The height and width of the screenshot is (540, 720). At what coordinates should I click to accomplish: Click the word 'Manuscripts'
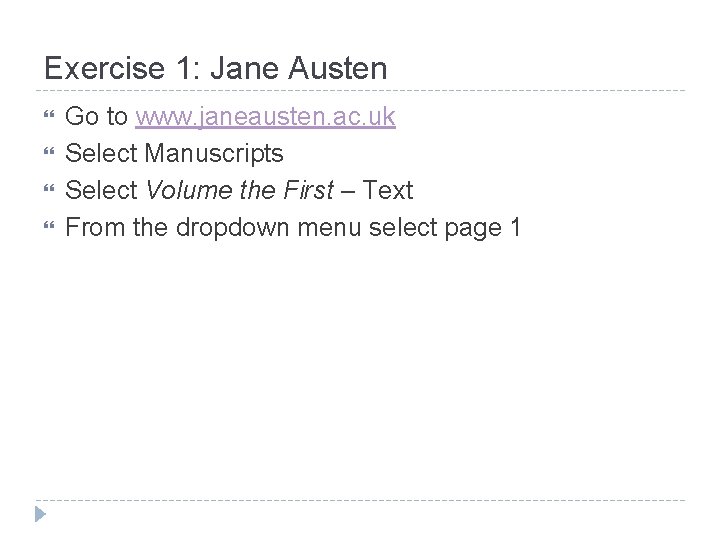[214, 154]
